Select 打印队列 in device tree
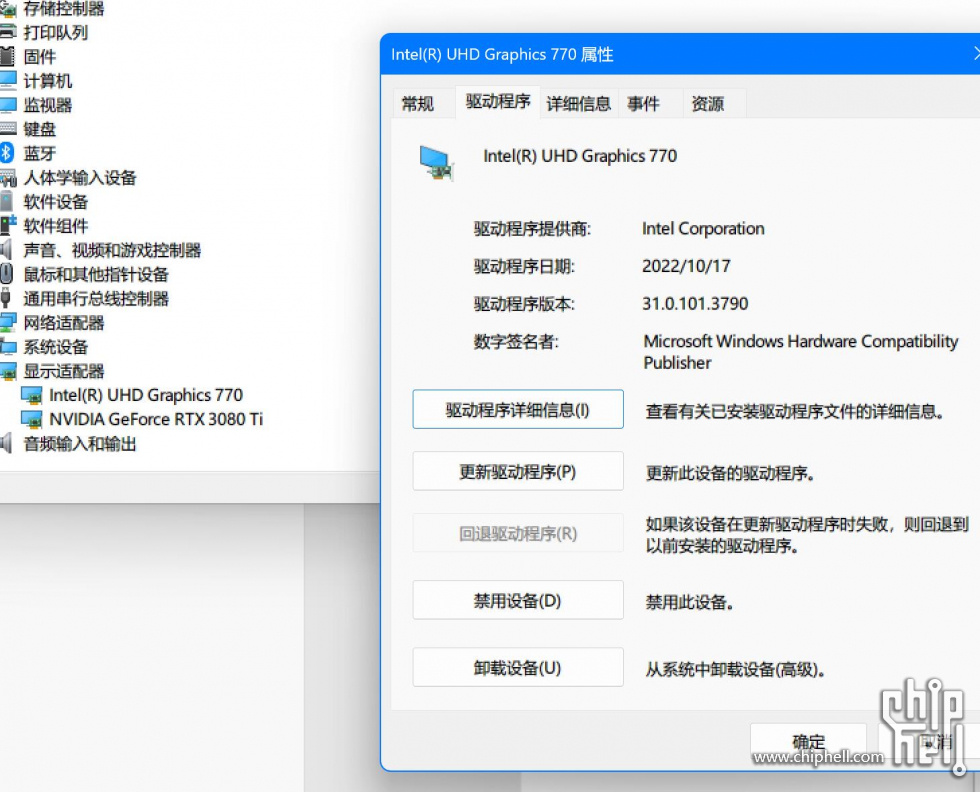The image size is (980, 792). (x=56, y=33)
